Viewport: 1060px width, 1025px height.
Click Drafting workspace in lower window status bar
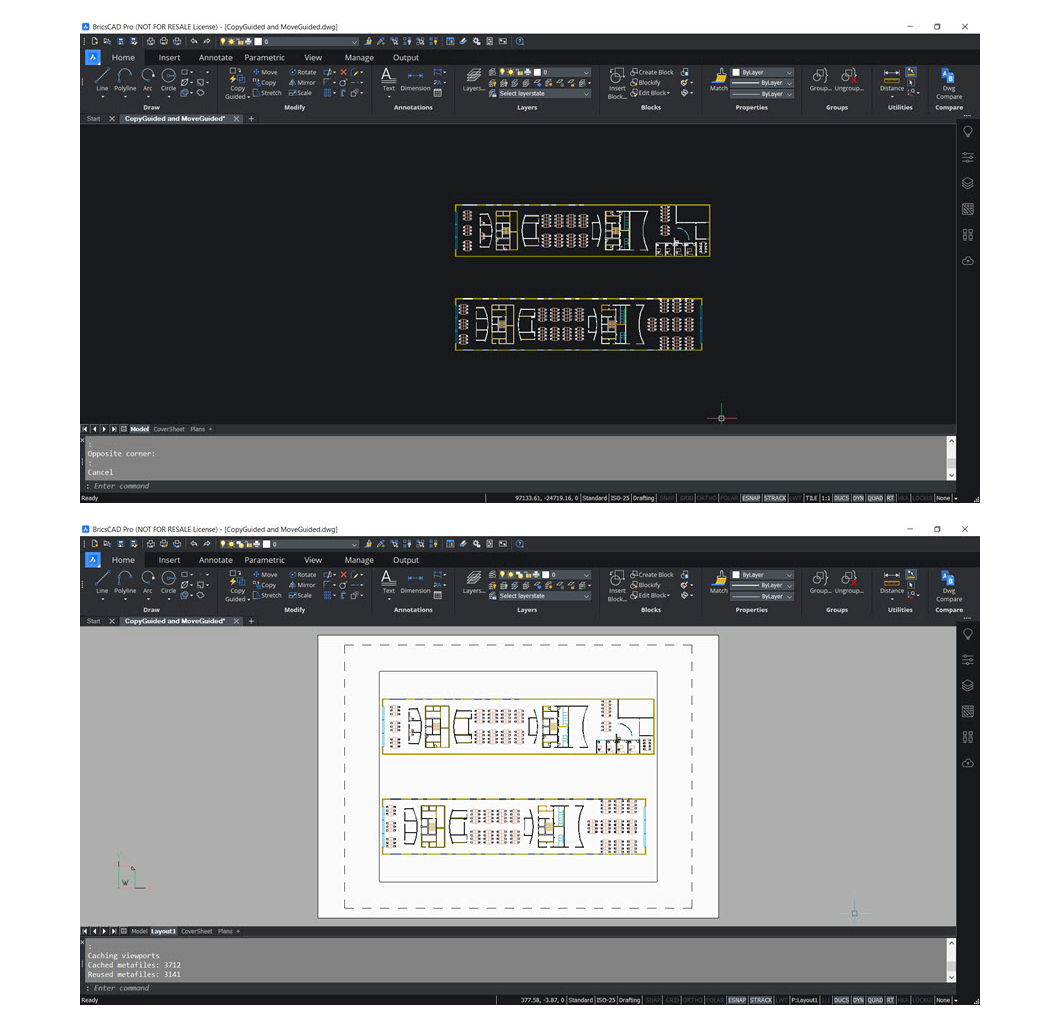[629, 1000]
